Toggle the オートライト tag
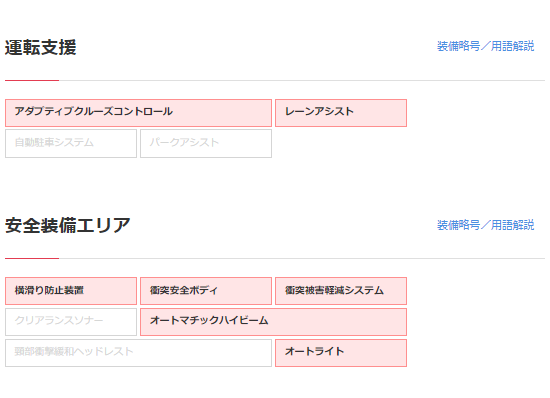Screen dimensions: 550x398 click(341, 353)
